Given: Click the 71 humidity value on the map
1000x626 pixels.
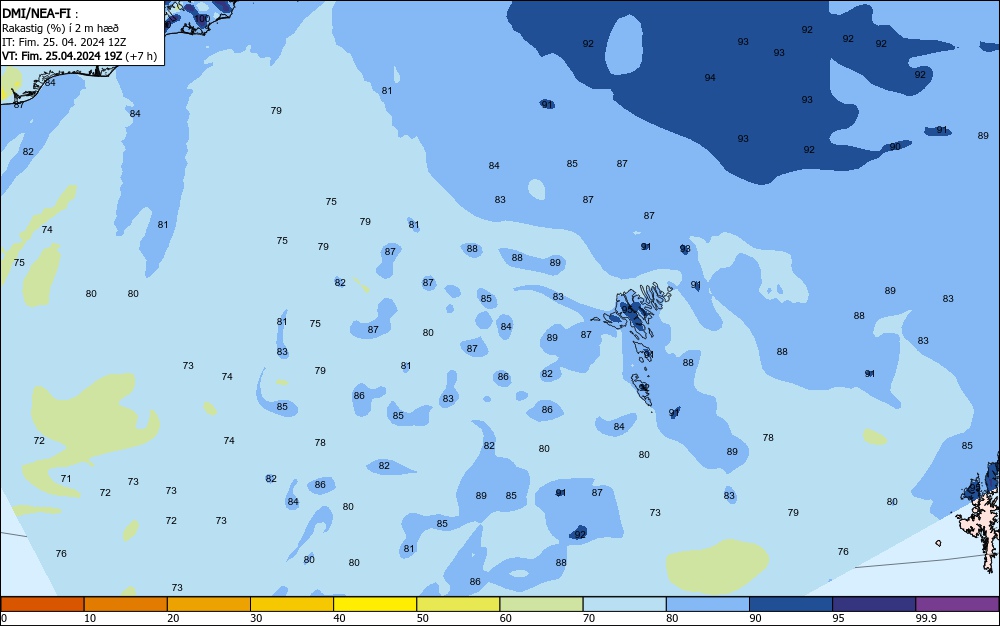Looking at the screenshot, I should 66,479.
